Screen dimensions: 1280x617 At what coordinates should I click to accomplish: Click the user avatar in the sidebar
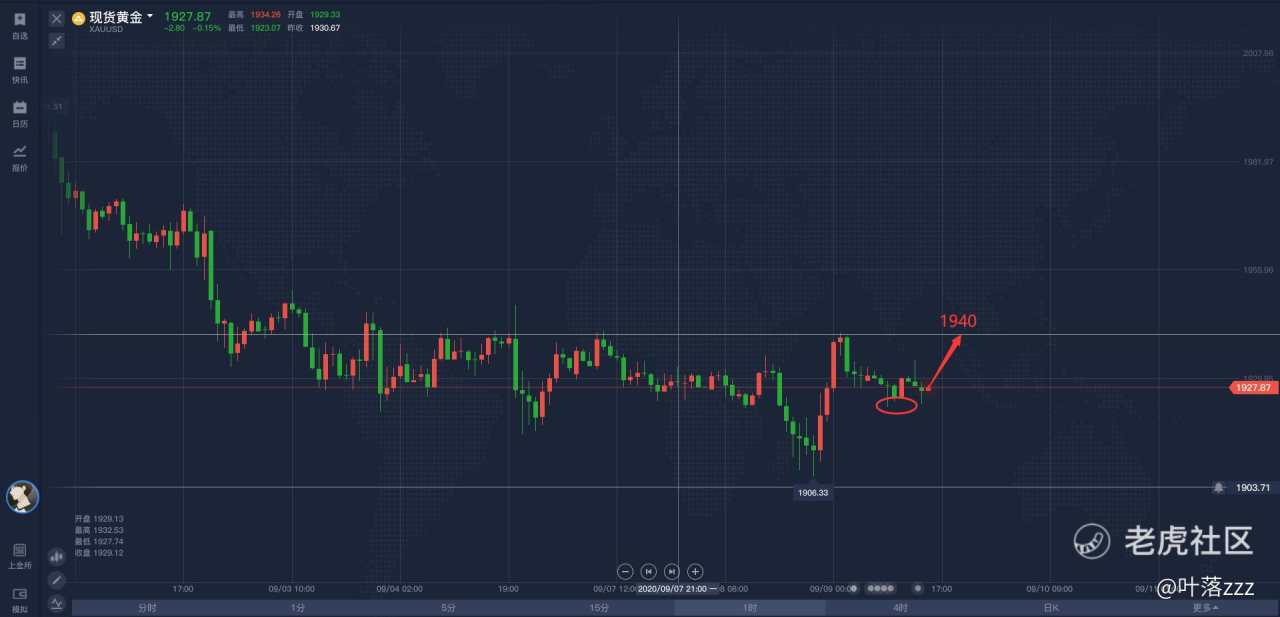click(x=22, y=496)
